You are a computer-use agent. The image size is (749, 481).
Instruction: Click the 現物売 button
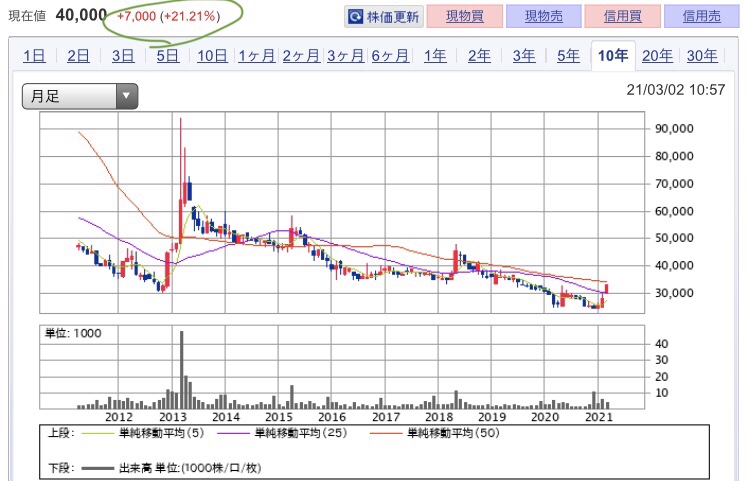(544, 17)
